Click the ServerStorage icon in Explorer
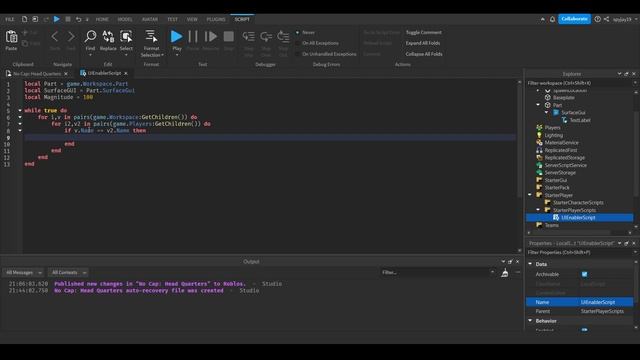This screenshot has height=360, width=640. pyautogui.click(x=539, y=173)
